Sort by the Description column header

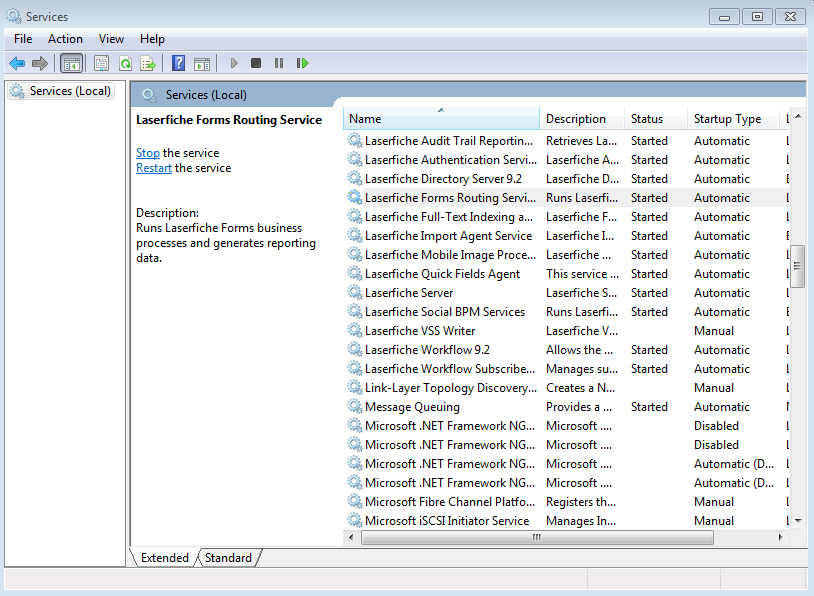[x=582, y=119]
